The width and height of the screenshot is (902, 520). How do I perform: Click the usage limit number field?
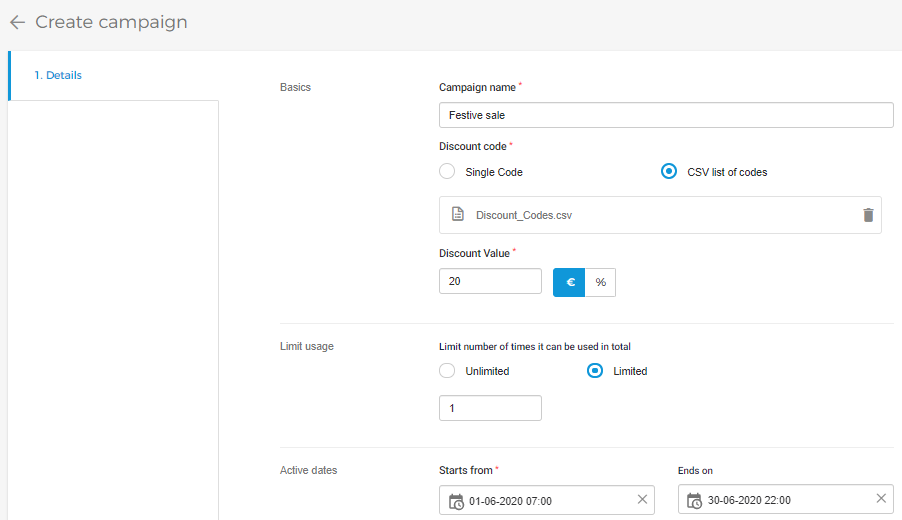click(490, 408)
